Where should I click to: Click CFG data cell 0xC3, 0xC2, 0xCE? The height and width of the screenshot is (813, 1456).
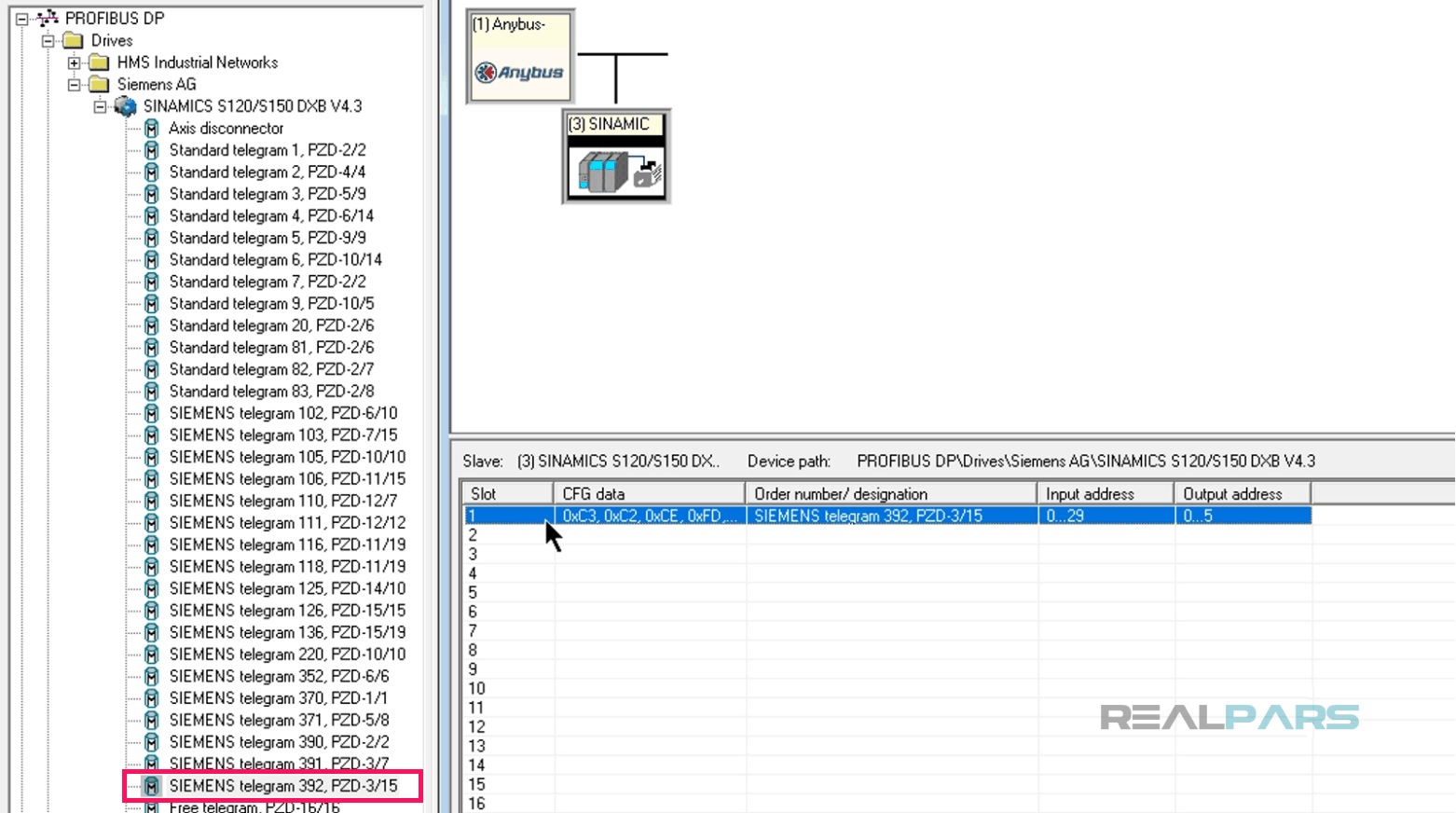650,516
